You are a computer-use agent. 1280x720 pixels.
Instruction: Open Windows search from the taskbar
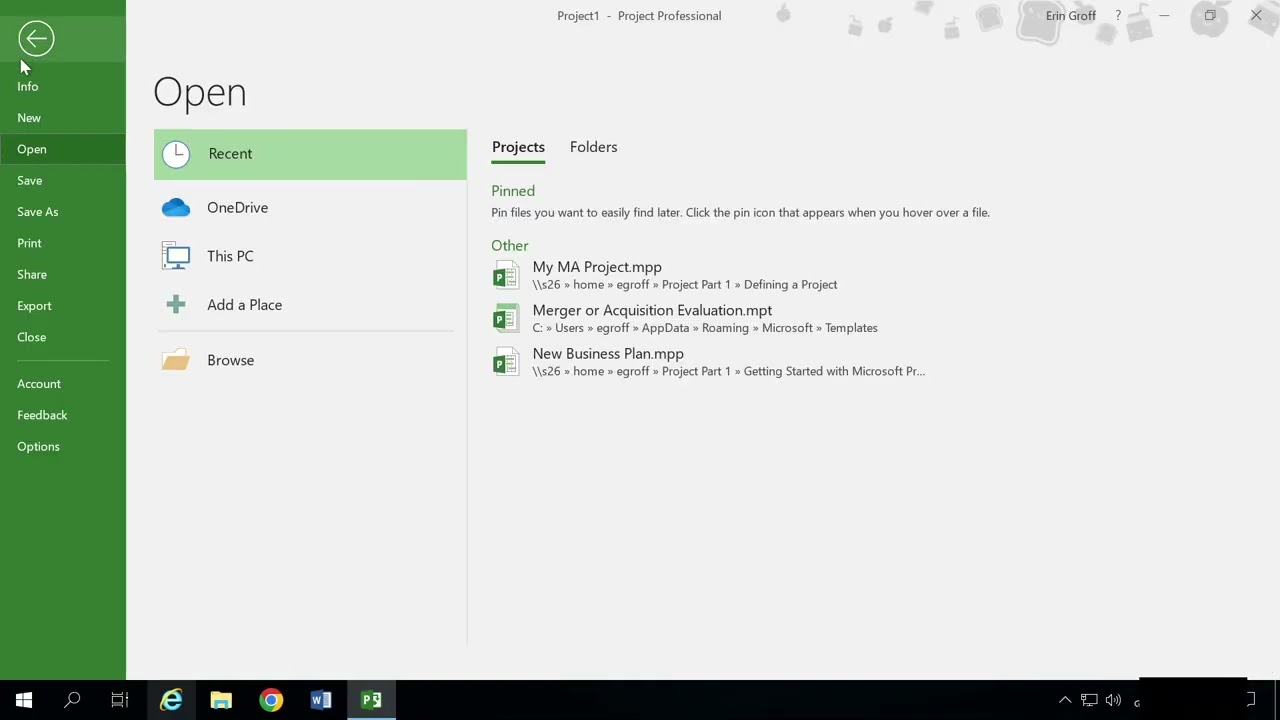(x=72, y=700)
